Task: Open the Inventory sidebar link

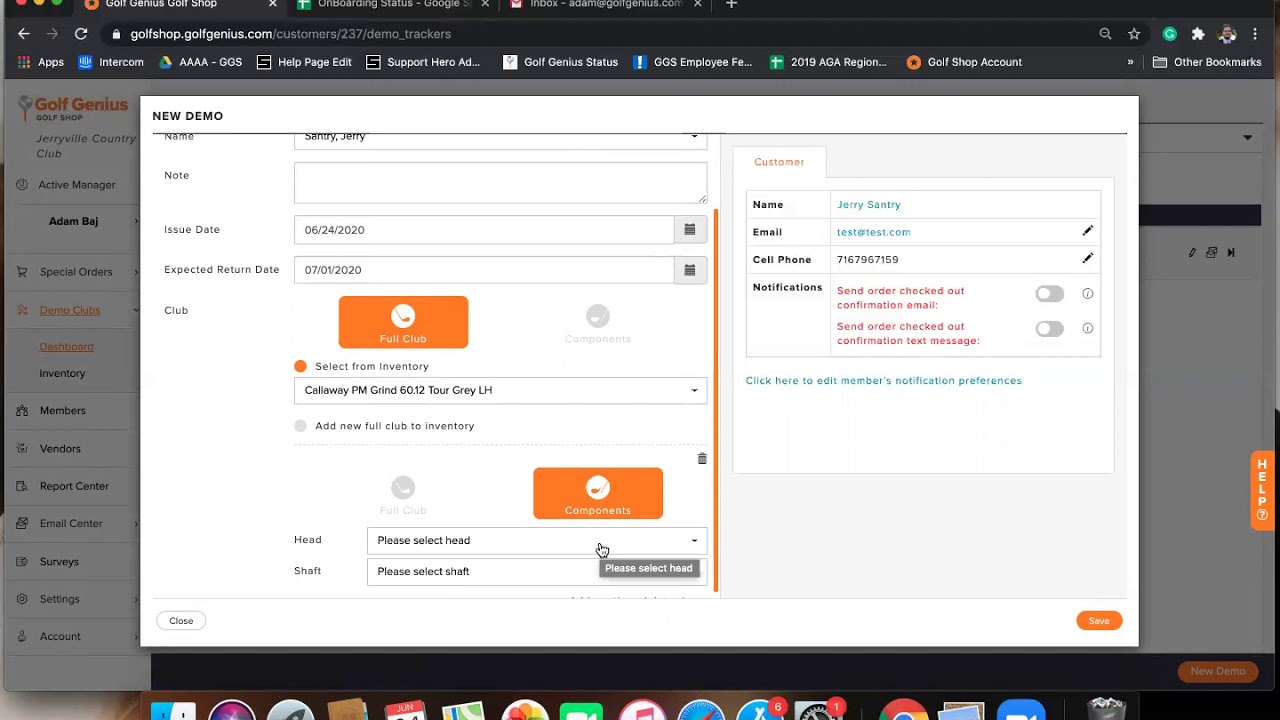Action: pos(62,374)
